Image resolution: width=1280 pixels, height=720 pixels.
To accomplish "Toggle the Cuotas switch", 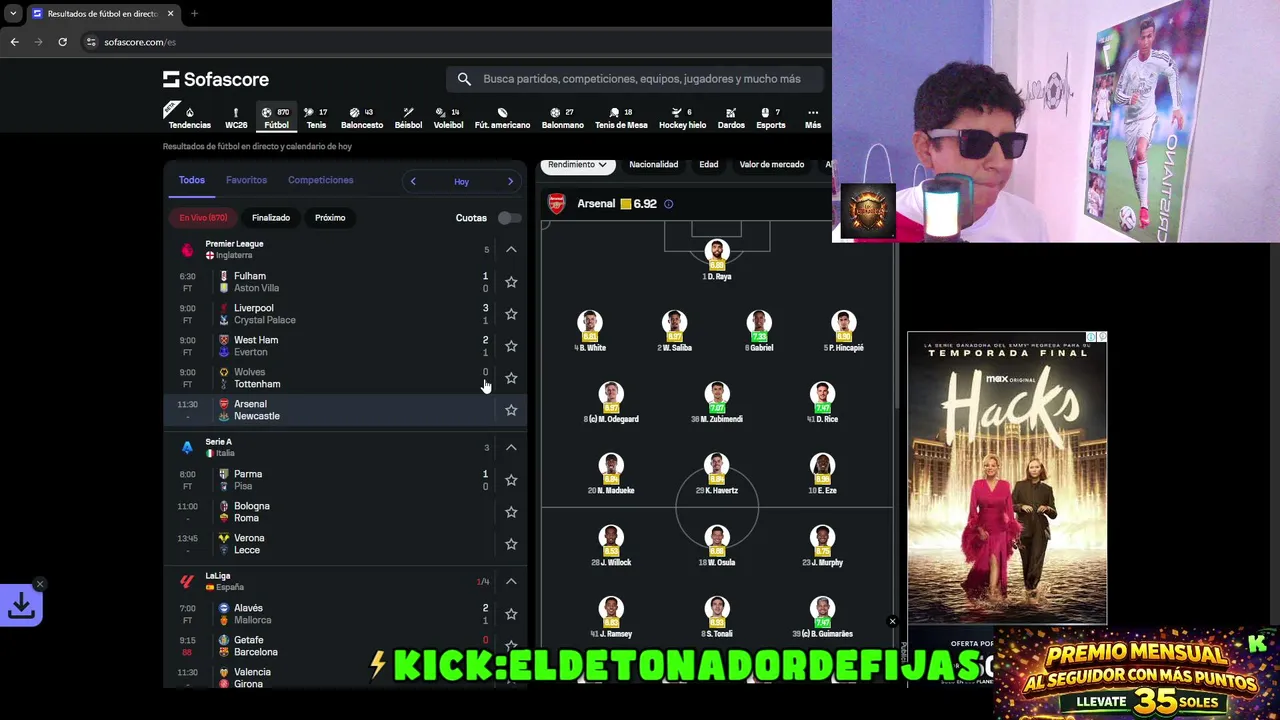I will pyautogui.click(x=509, y=218).
